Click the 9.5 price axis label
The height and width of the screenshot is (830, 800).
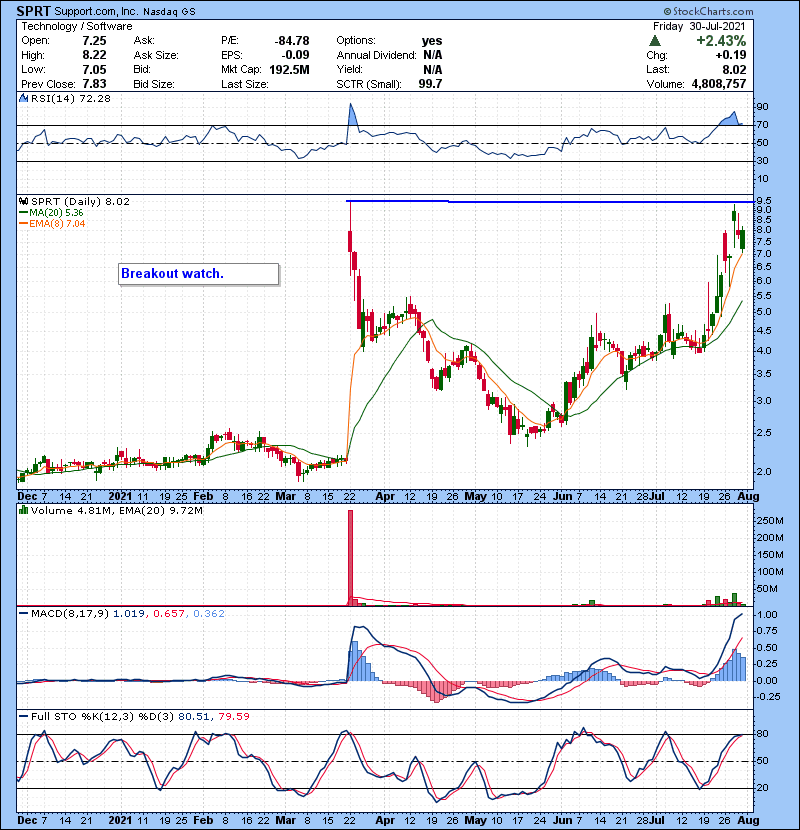(x=764, y=201)
